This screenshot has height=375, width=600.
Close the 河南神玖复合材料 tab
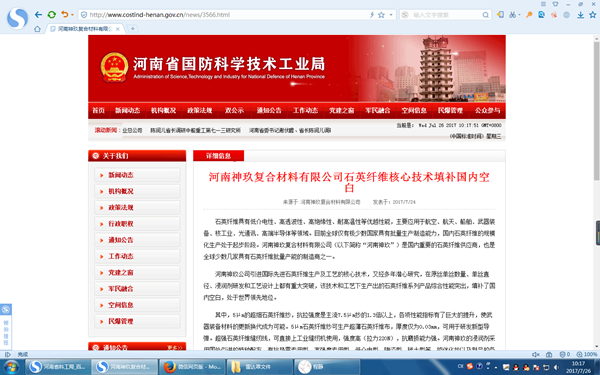tap(118, 29)
